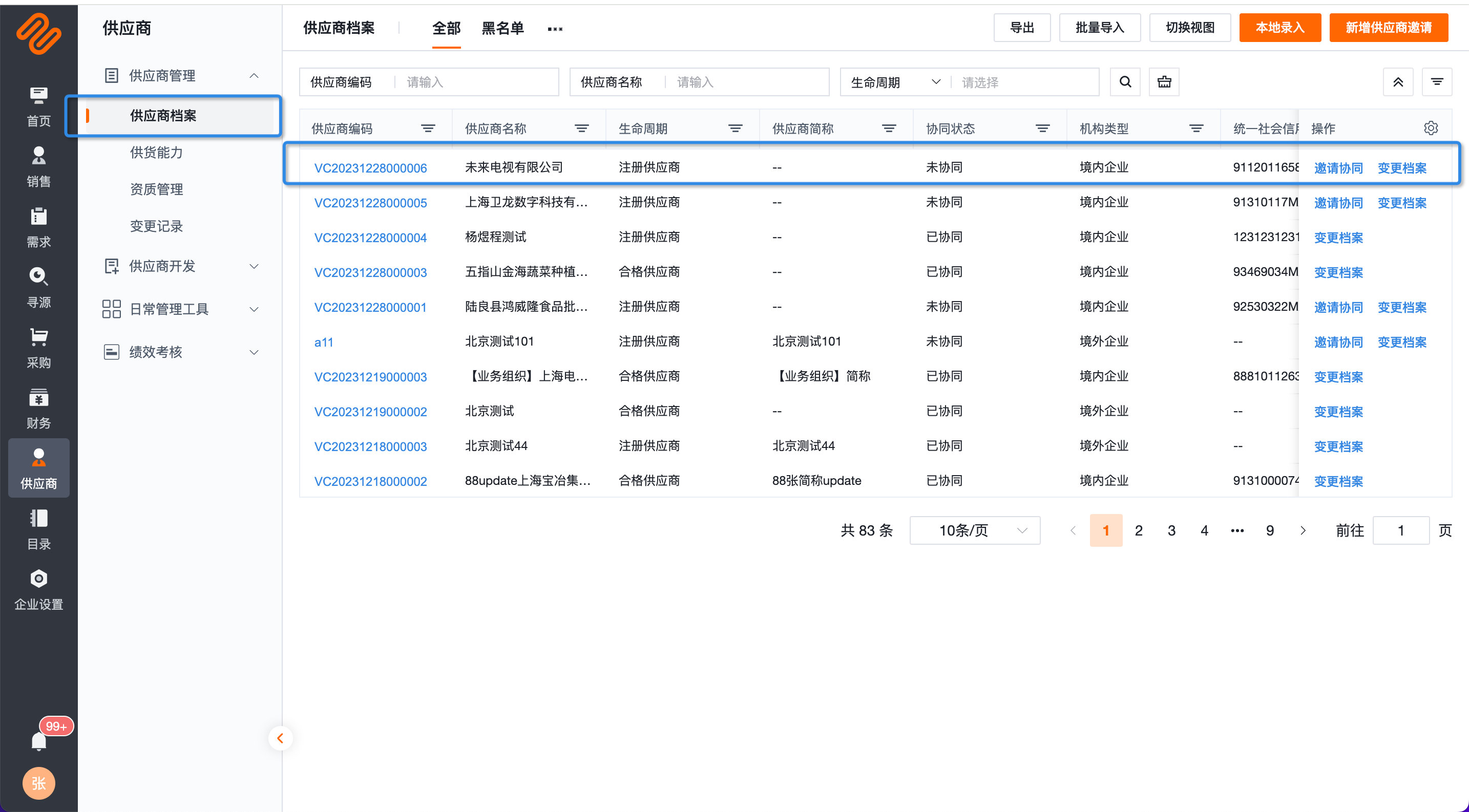1469x812 pixels.
Task: Collapse filter area with double-chevron icon
Action: tap(1398, 82)
